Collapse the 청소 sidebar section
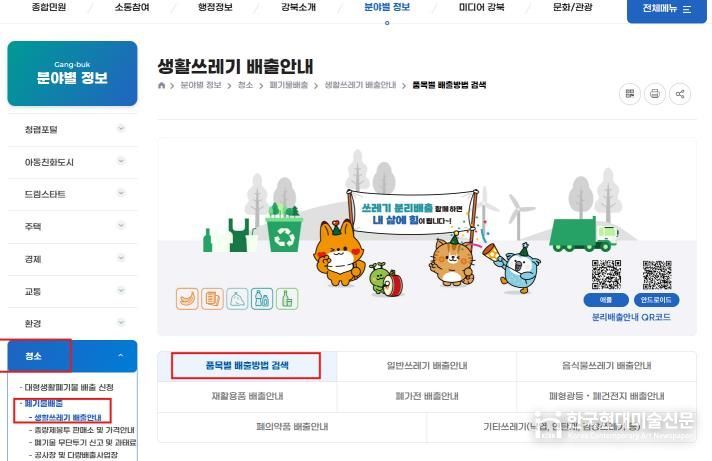712x461 pixels. pyautogui.click(x=72, y=356)
